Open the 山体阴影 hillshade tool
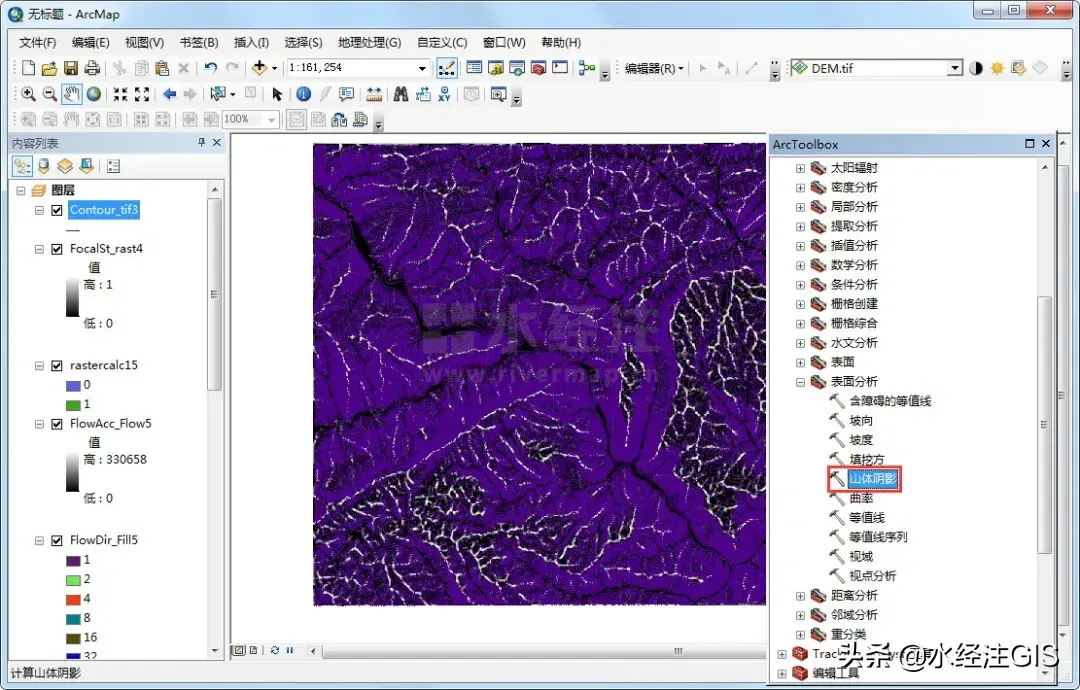 point(873,479)
